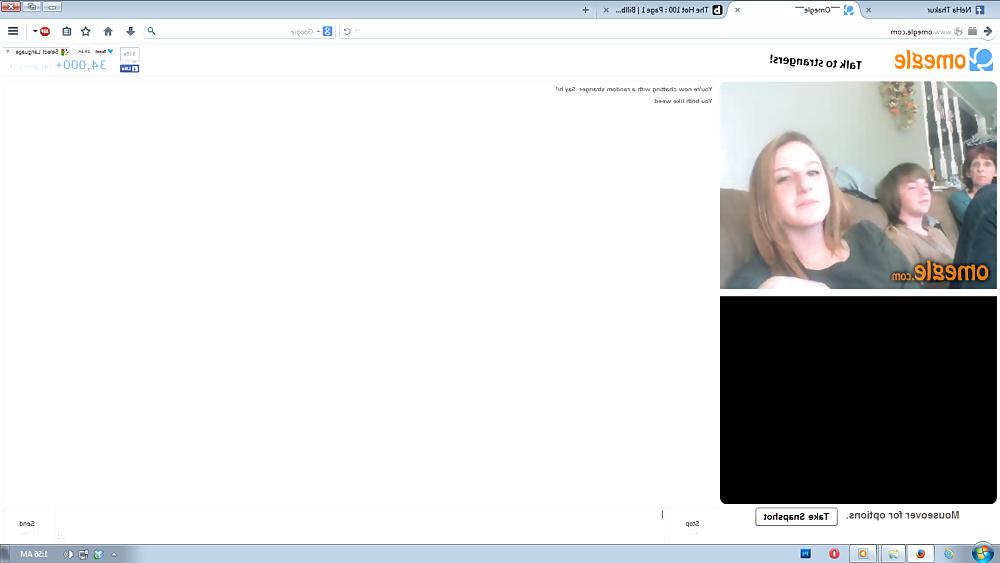Click the red Opera taskbar icon
This screenshot has height=563, width=1000.
point(834,553)
